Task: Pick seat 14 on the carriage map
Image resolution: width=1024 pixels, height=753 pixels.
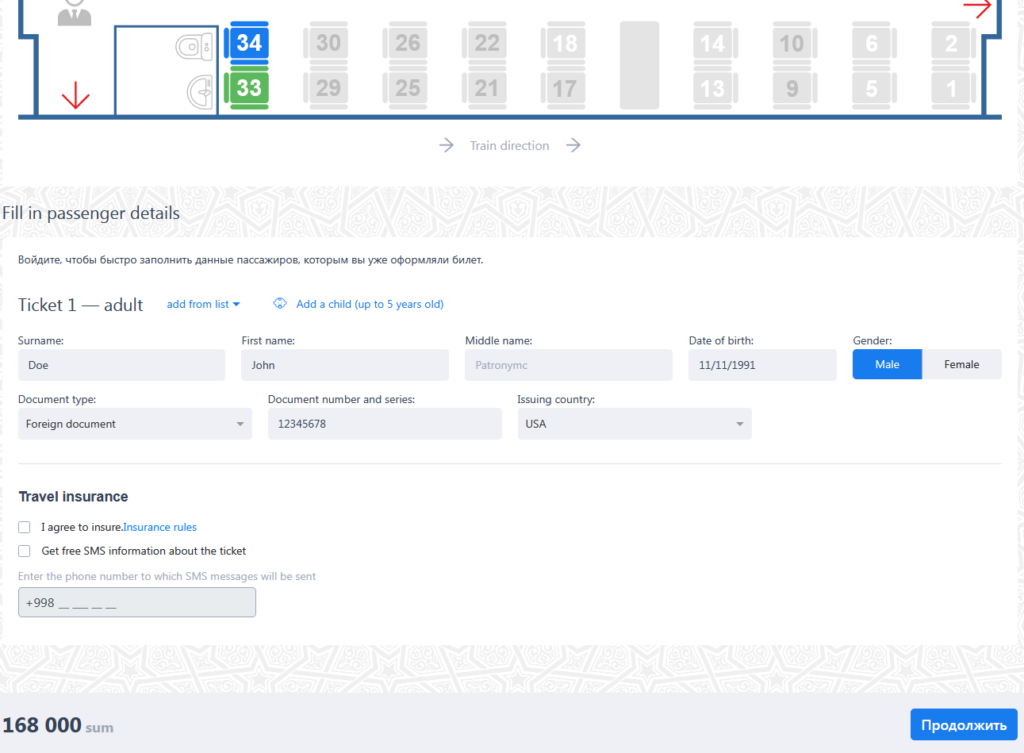Action: click(x=715, y=43)
